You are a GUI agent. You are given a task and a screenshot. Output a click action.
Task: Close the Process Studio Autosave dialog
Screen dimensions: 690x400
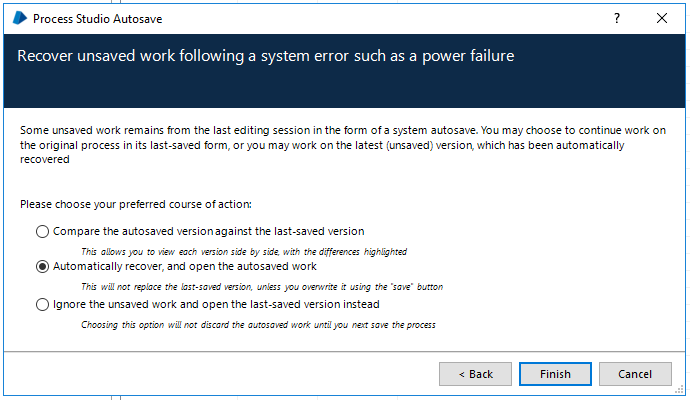(662, 18)
